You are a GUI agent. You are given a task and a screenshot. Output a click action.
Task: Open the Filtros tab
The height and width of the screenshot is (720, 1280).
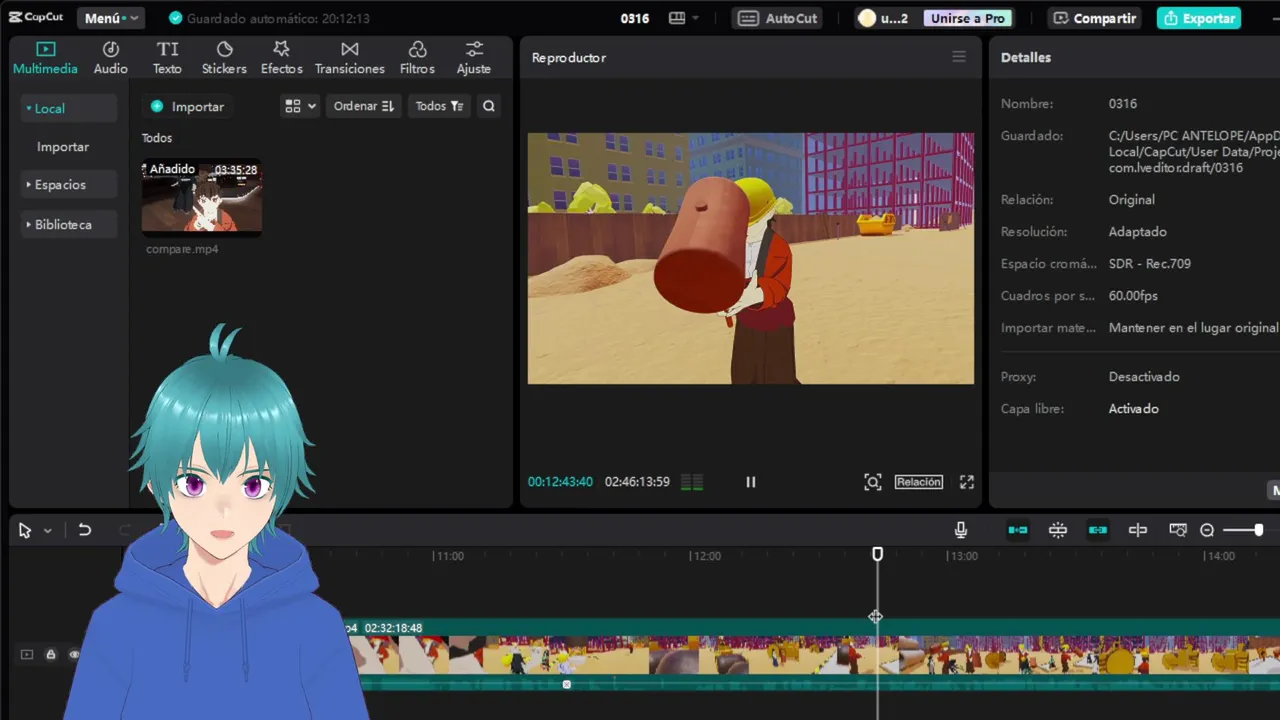pos(417,58)
